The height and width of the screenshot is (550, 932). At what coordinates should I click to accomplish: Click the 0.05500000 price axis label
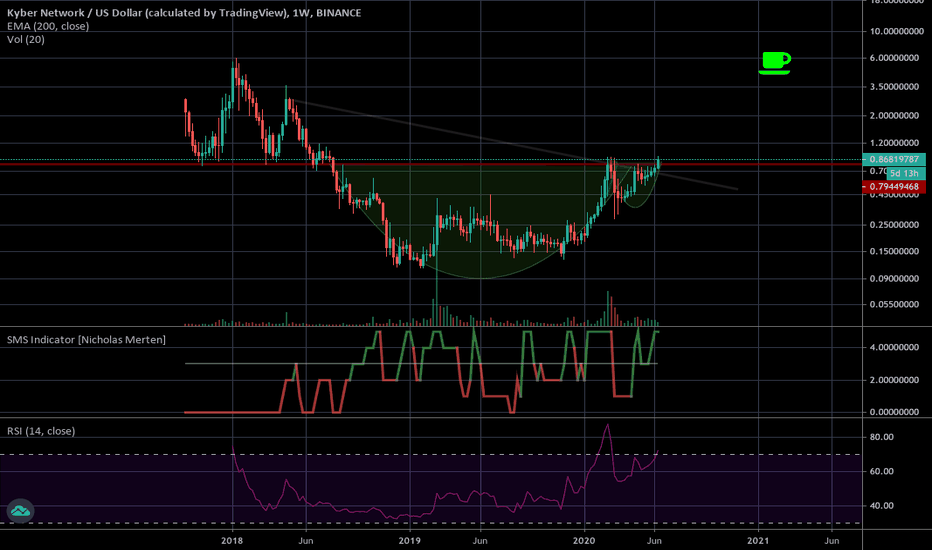[894, 304]
